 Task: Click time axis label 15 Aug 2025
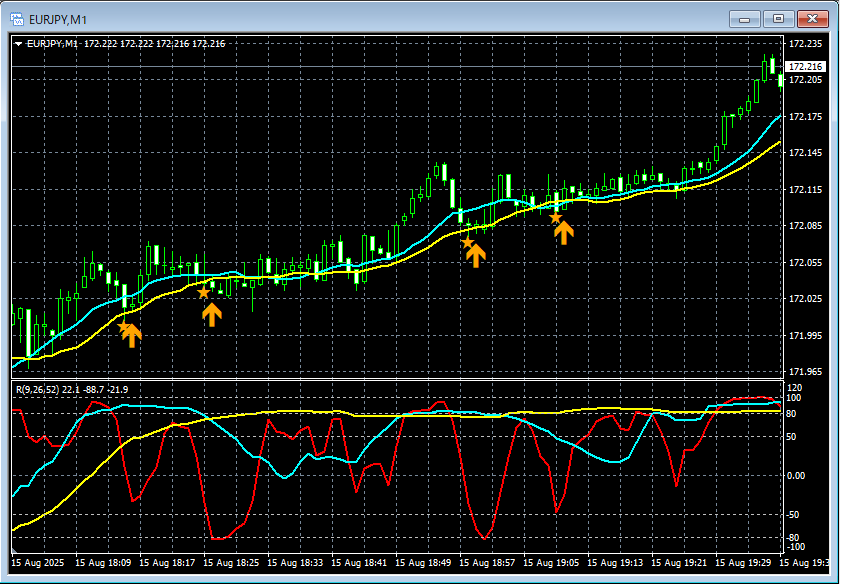(x=38, y=563)
